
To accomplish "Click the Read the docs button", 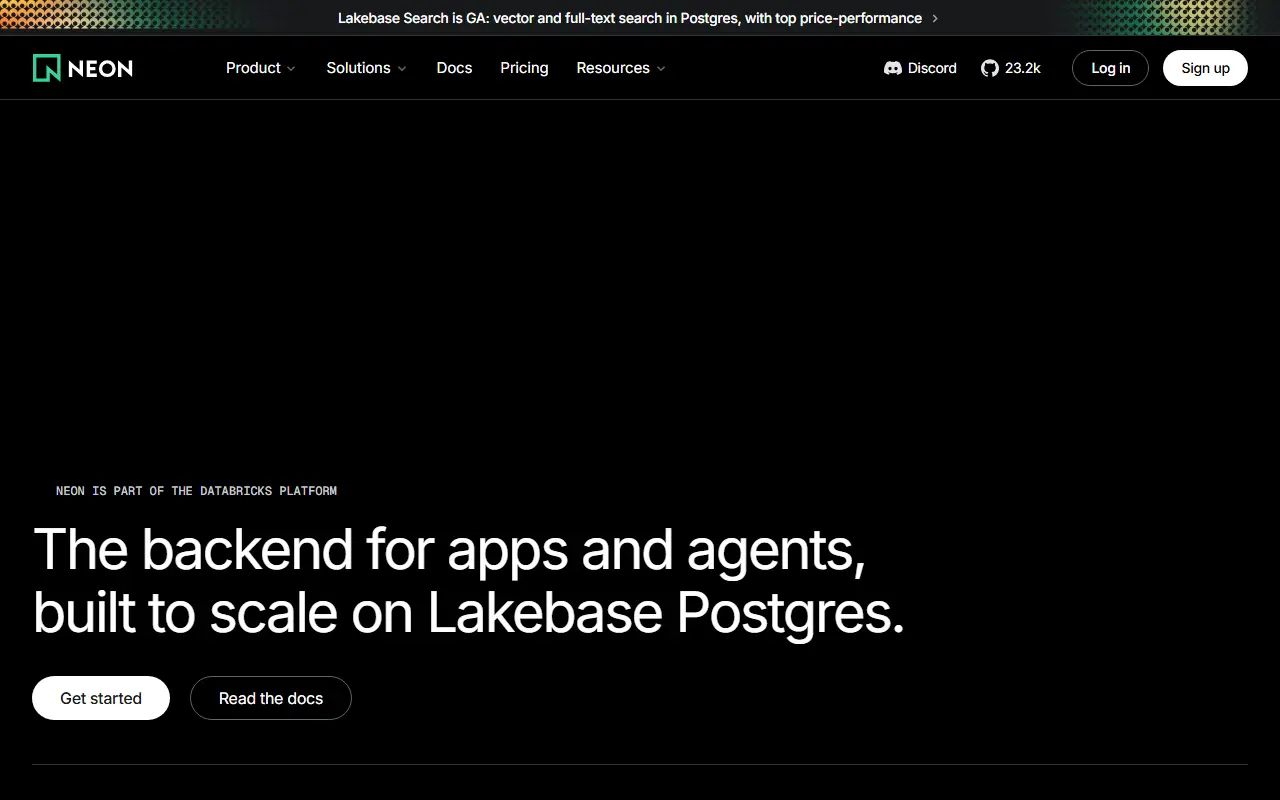I will coord(271,698).
